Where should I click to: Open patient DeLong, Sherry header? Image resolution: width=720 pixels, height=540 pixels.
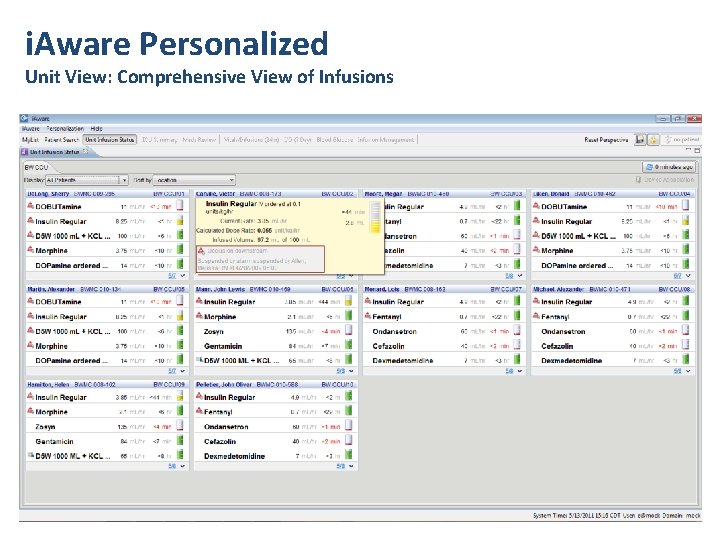106,194
